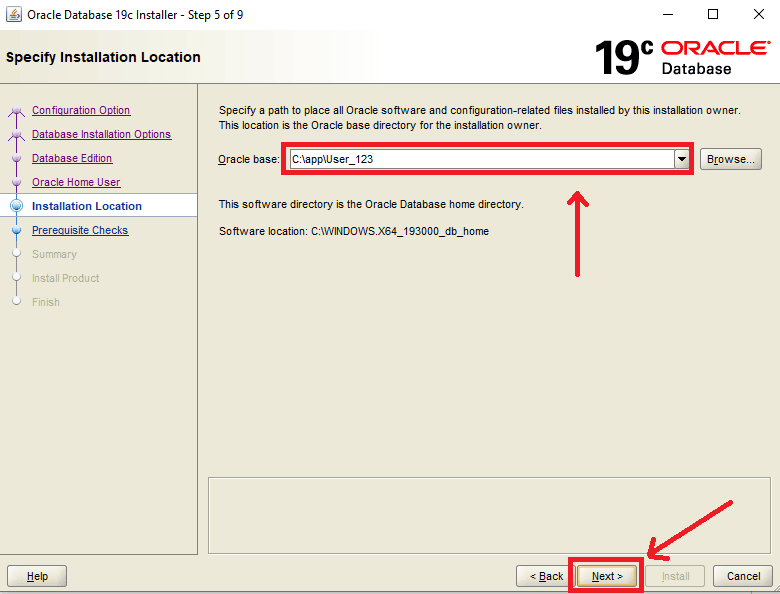
Task: Click the Configuration Option step bullet icon
Action: 16,111
